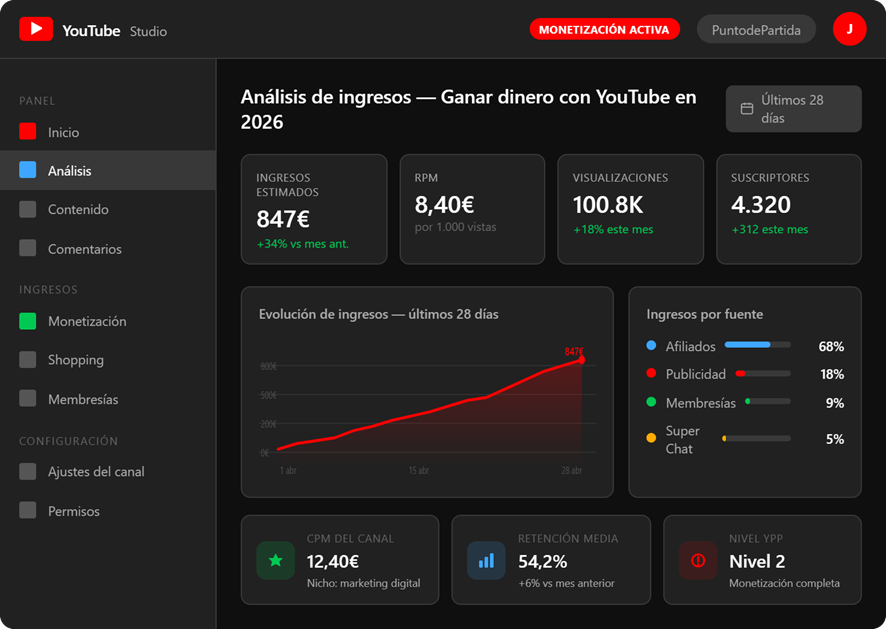Click the blue Afiliados legend dot
886x629 pixels.
[x=651, y=345]
